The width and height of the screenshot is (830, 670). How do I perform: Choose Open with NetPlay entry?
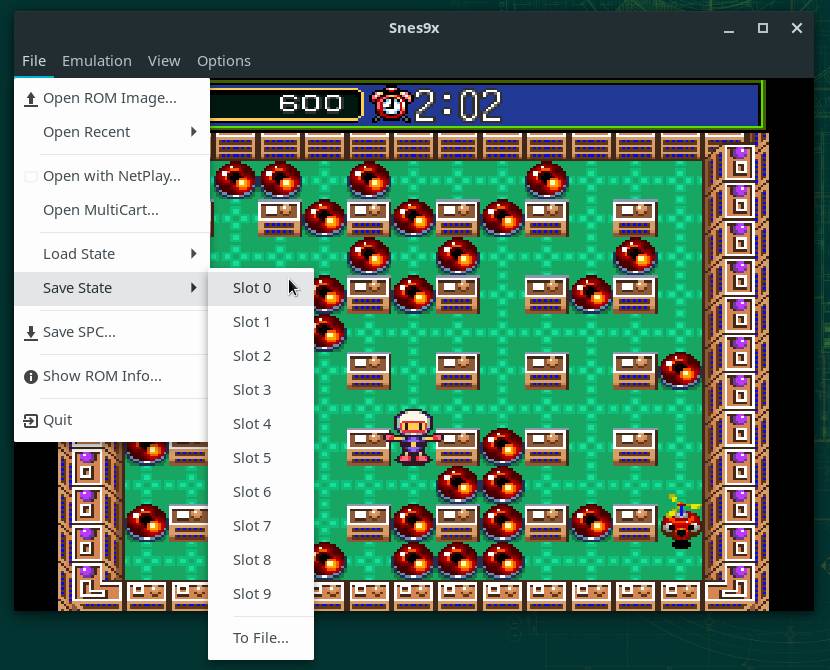click(112, 176)
